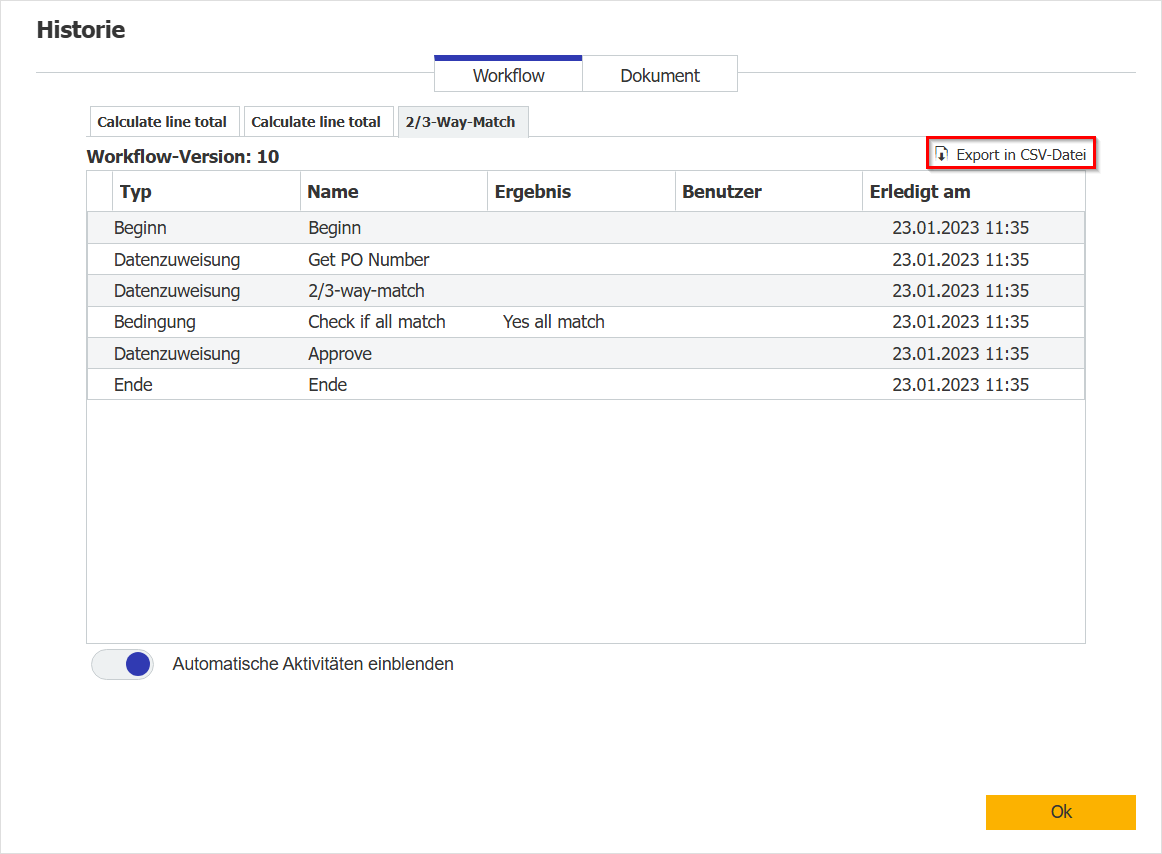Viewport: 1162px width, 854px height.
Task: Select the second Calculate line total tab
Action: pyautogui.click(x=318, y=121)
